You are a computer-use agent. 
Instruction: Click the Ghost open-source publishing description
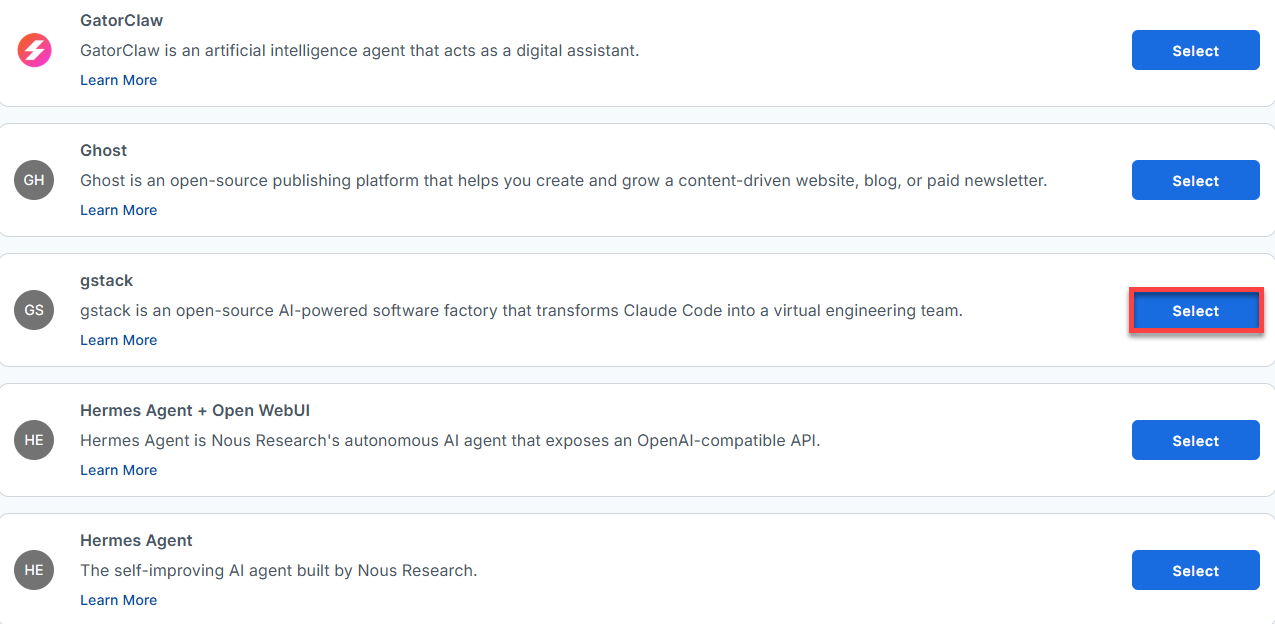click(x=563, y=181)
